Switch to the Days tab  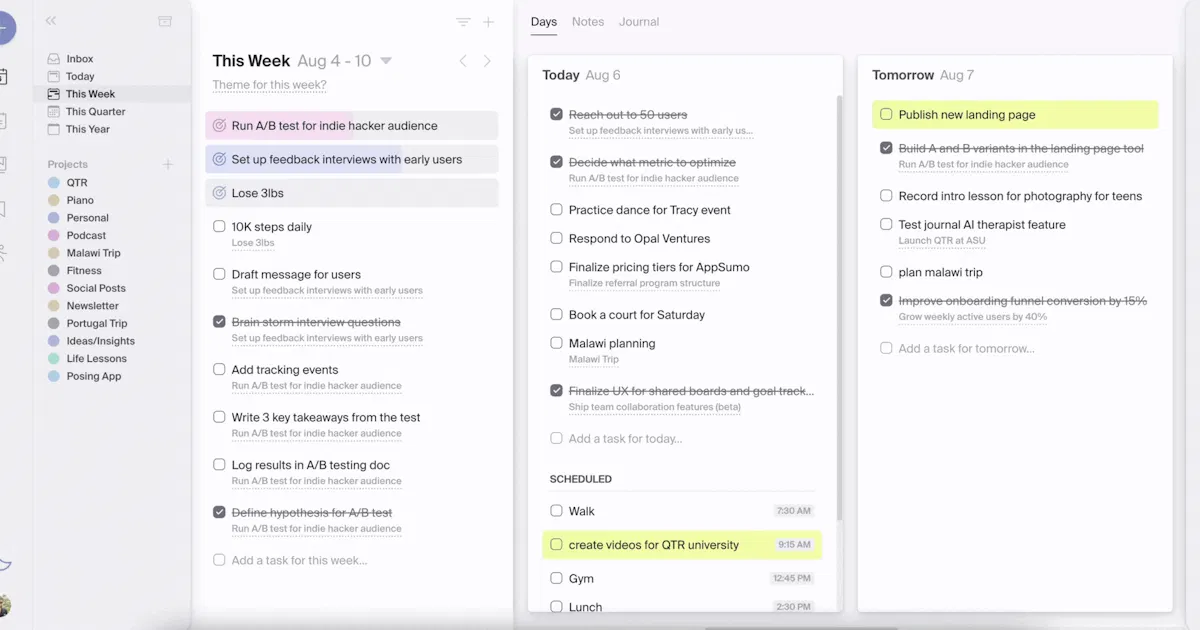click(x=544, y=22)
